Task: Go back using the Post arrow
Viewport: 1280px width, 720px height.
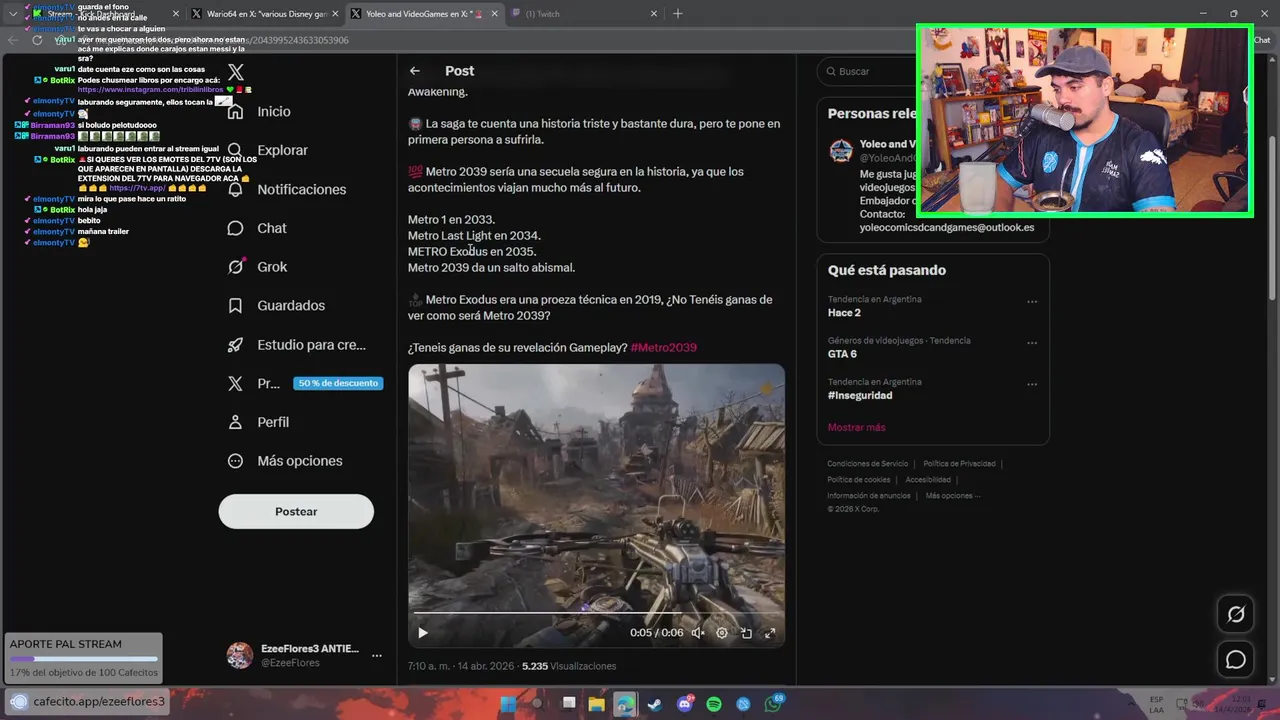Action: point(415,71)
